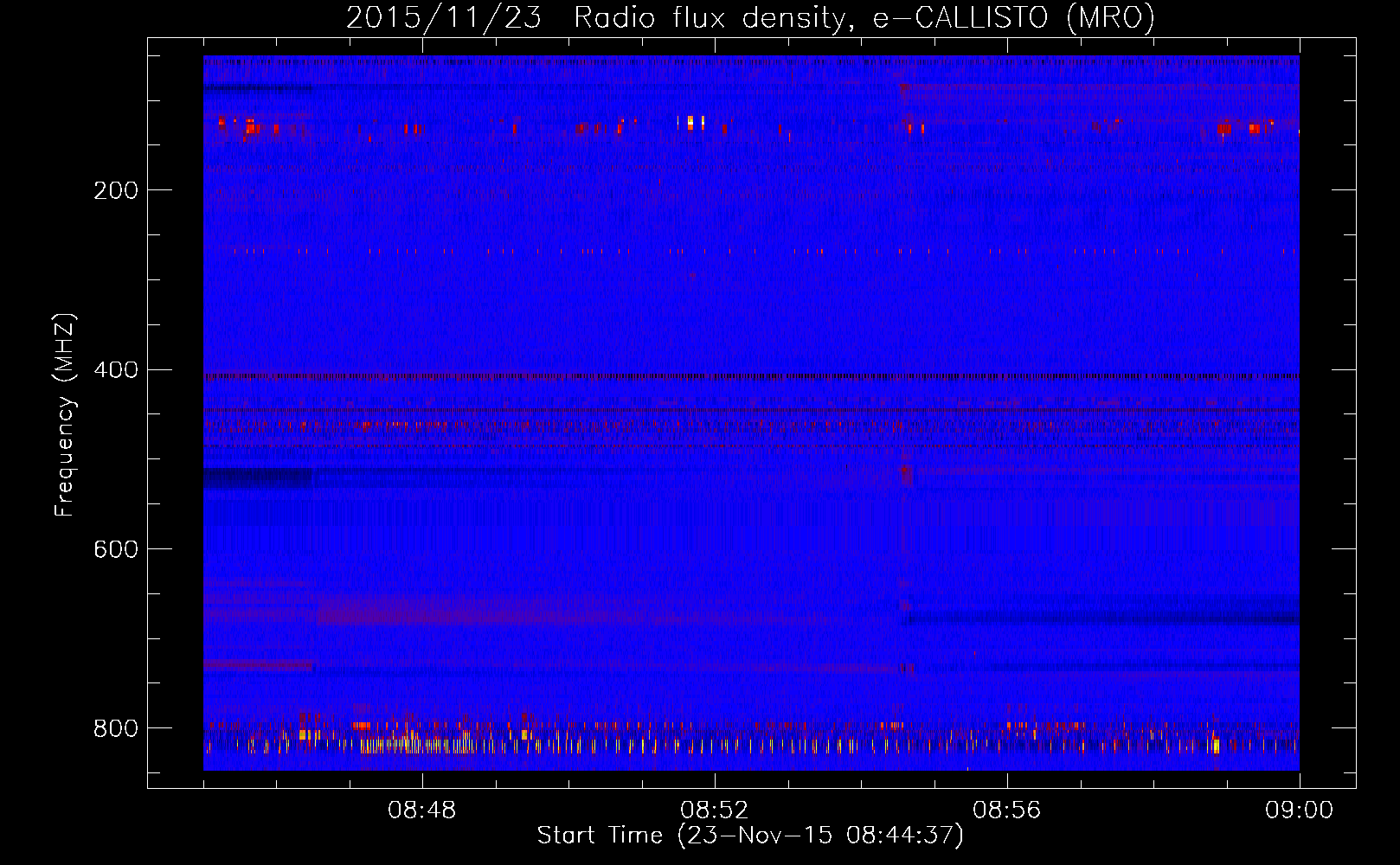
Task: Click the dark horizontal band at 400 MHz
Action: coord(751,376)
